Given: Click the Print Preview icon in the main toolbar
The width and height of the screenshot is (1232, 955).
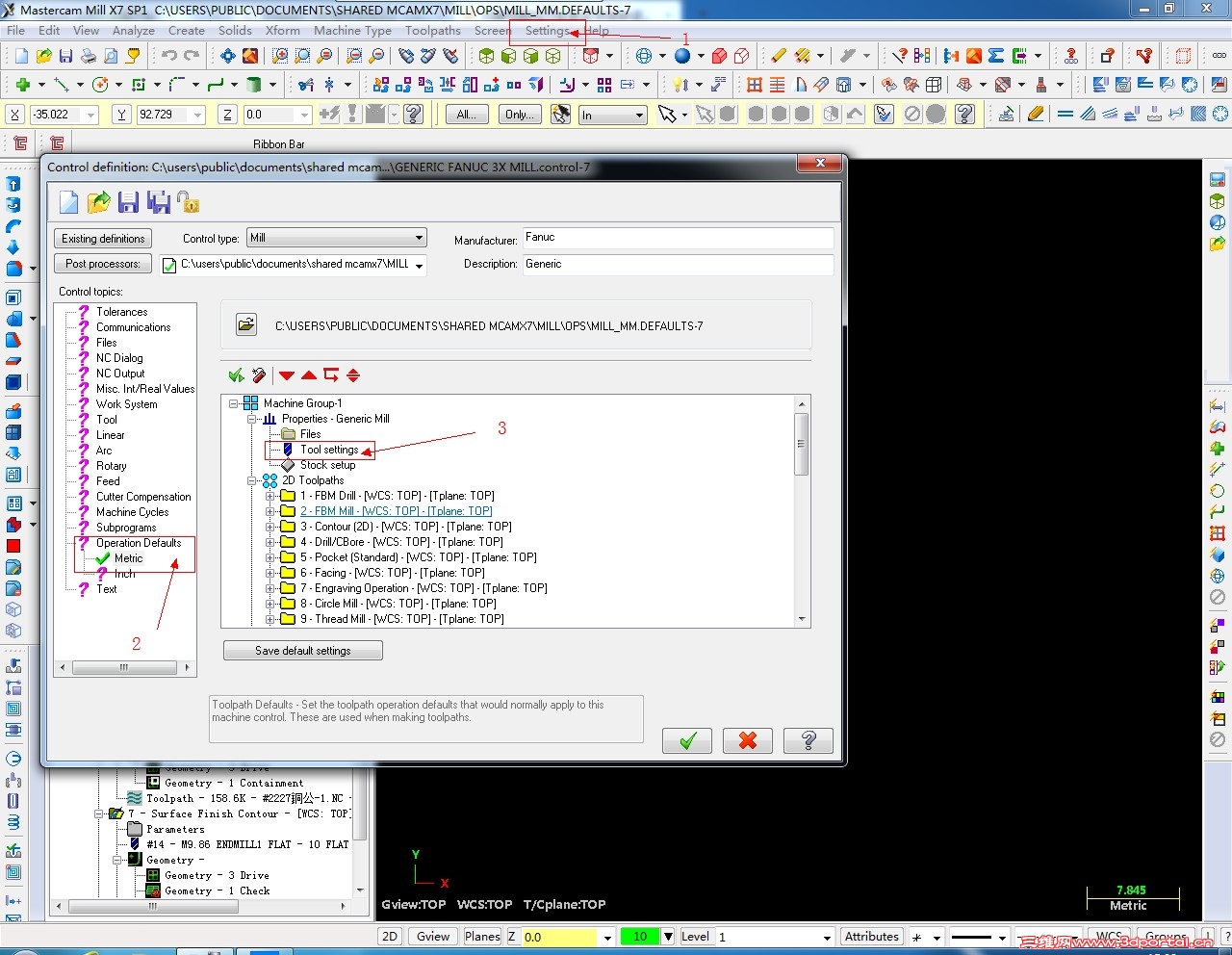Looking at the screenshot, I should point(111,56).
